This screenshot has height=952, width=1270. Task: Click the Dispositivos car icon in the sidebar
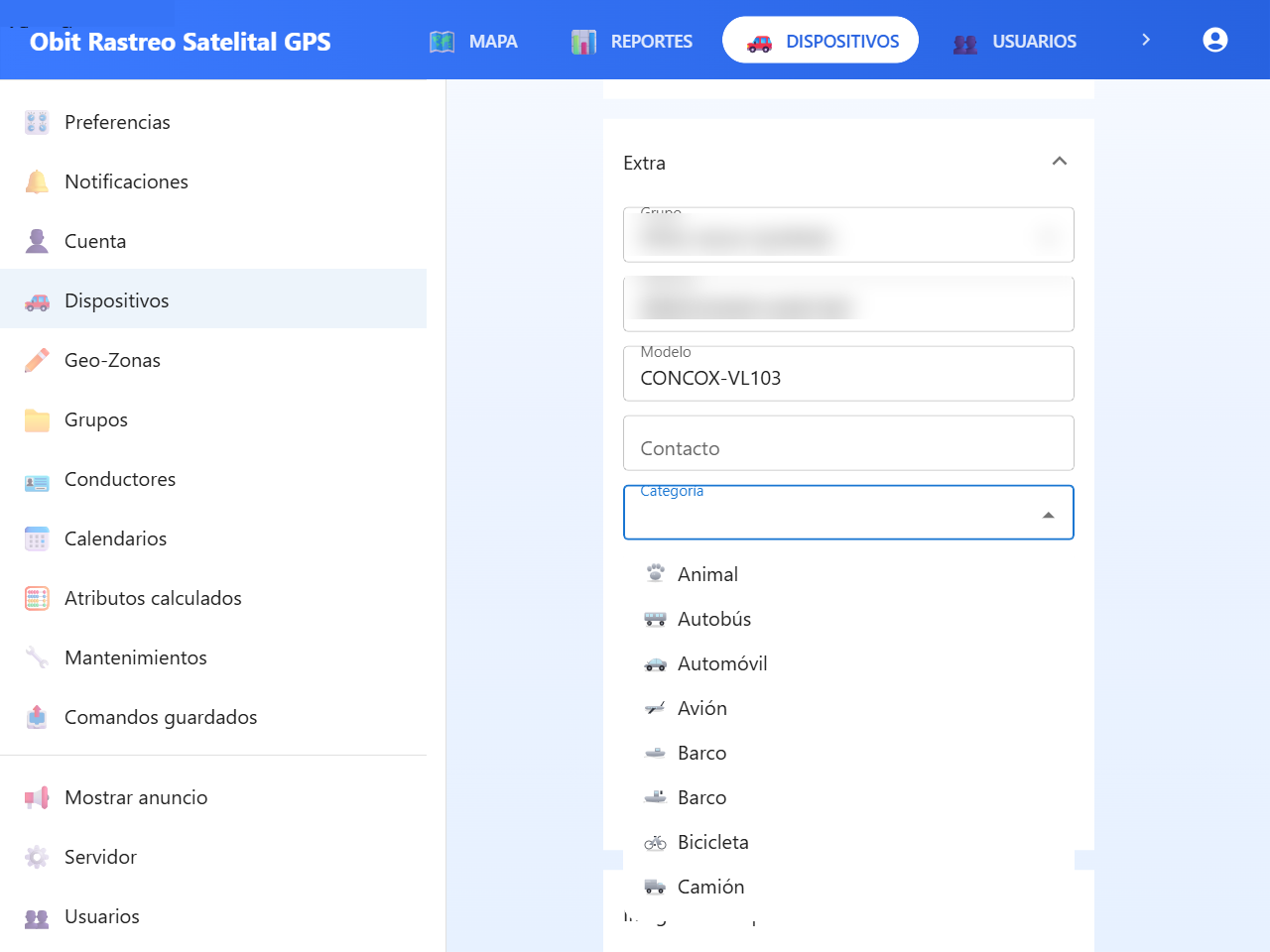[37, 301]
